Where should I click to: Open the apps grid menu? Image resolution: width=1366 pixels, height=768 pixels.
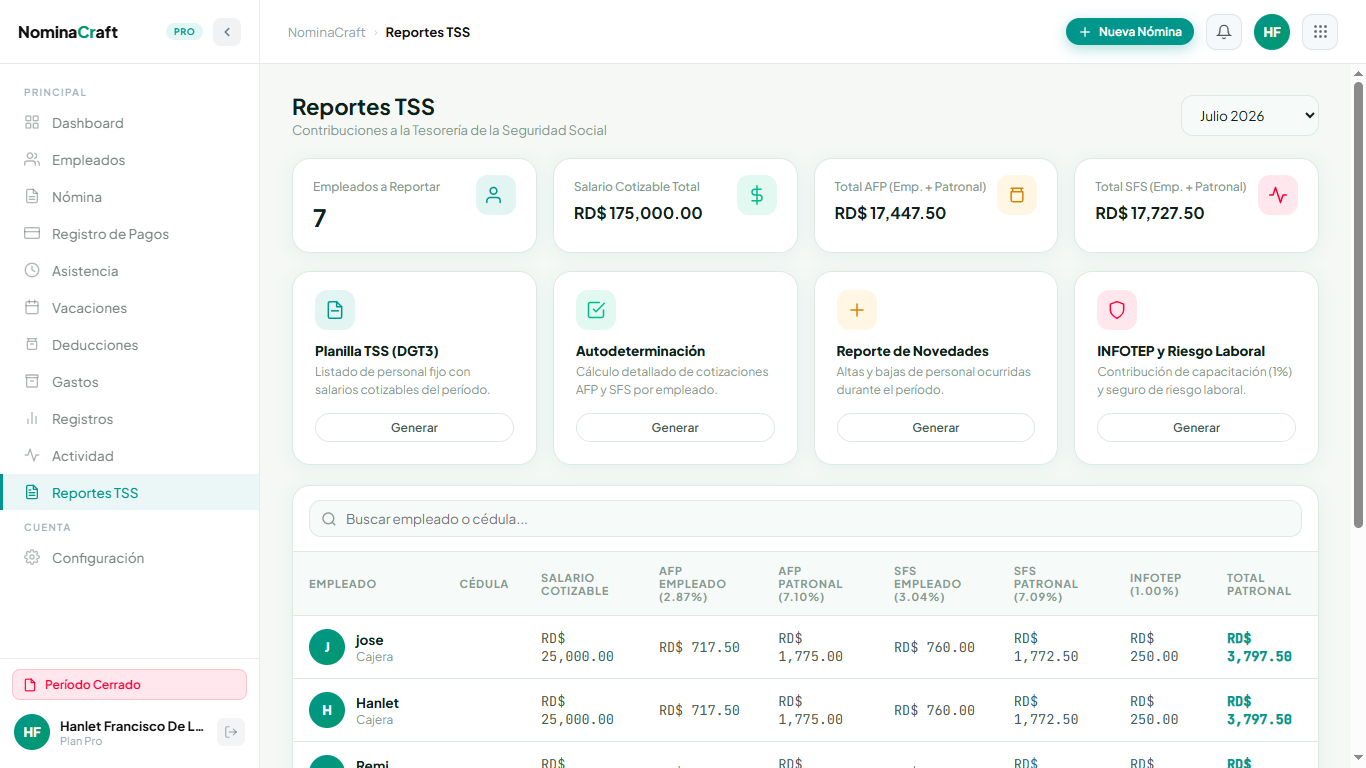1320,32
